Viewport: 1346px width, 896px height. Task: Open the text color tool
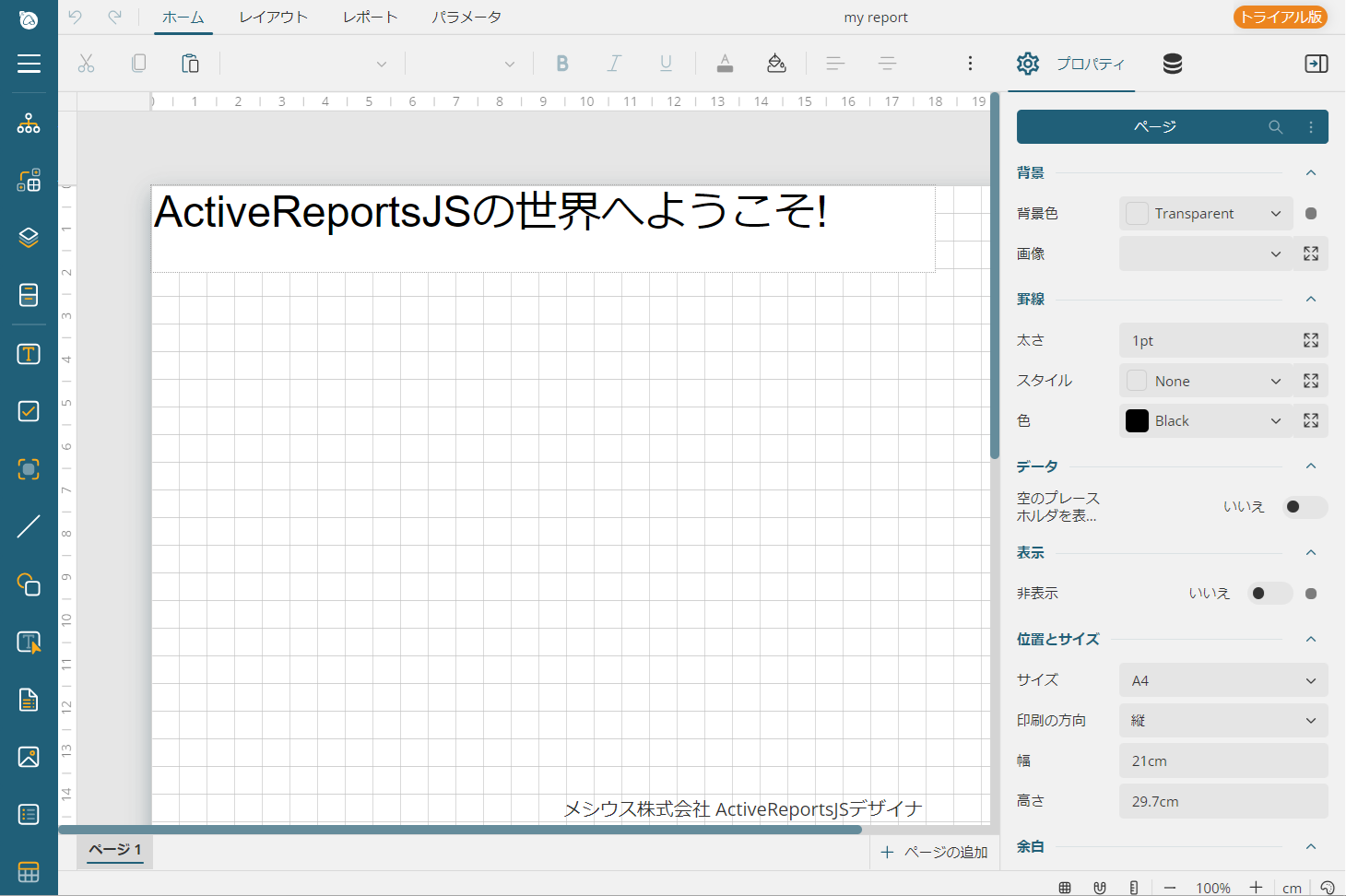pyautogui.click(x=725, y=63)
